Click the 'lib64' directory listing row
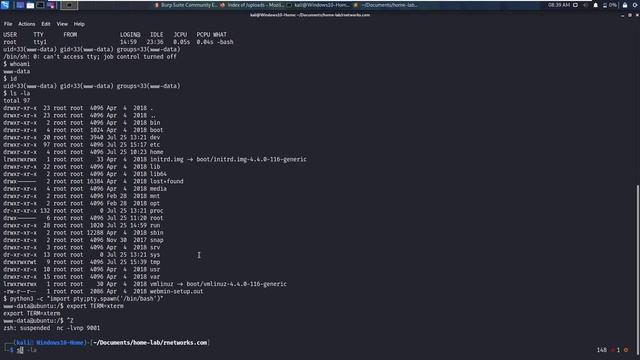The image size is (640, 360). [85, 174]
